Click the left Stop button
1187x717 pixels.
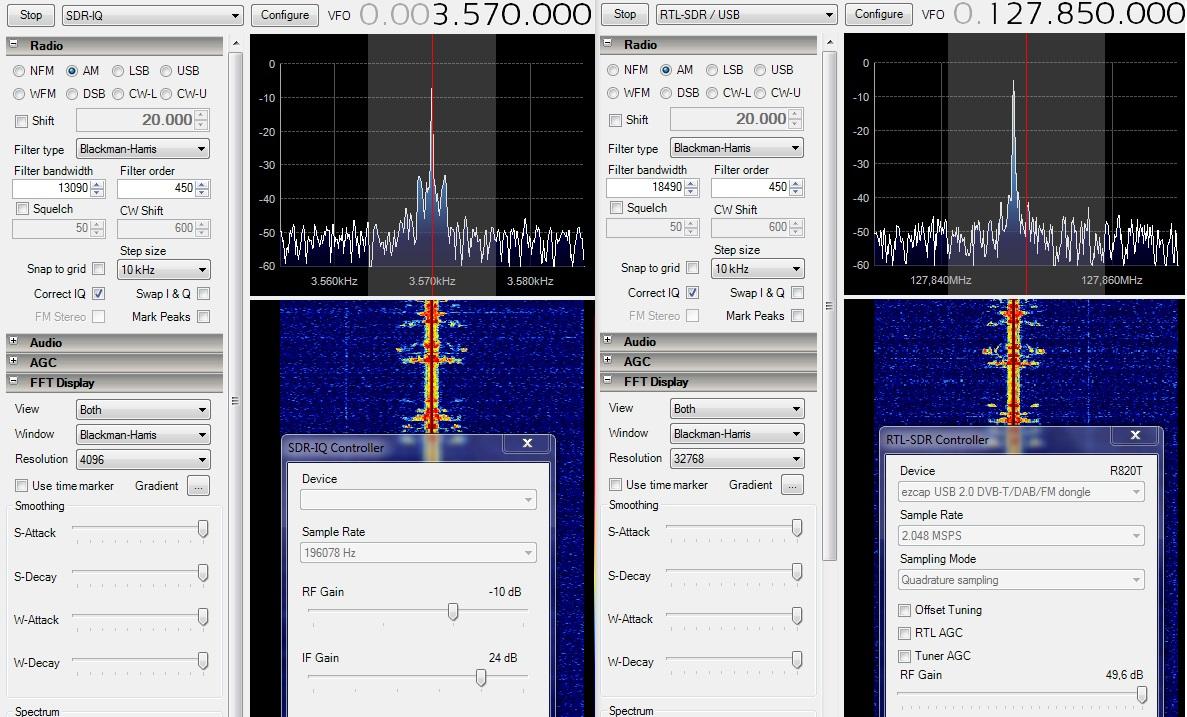click(31, 15)
